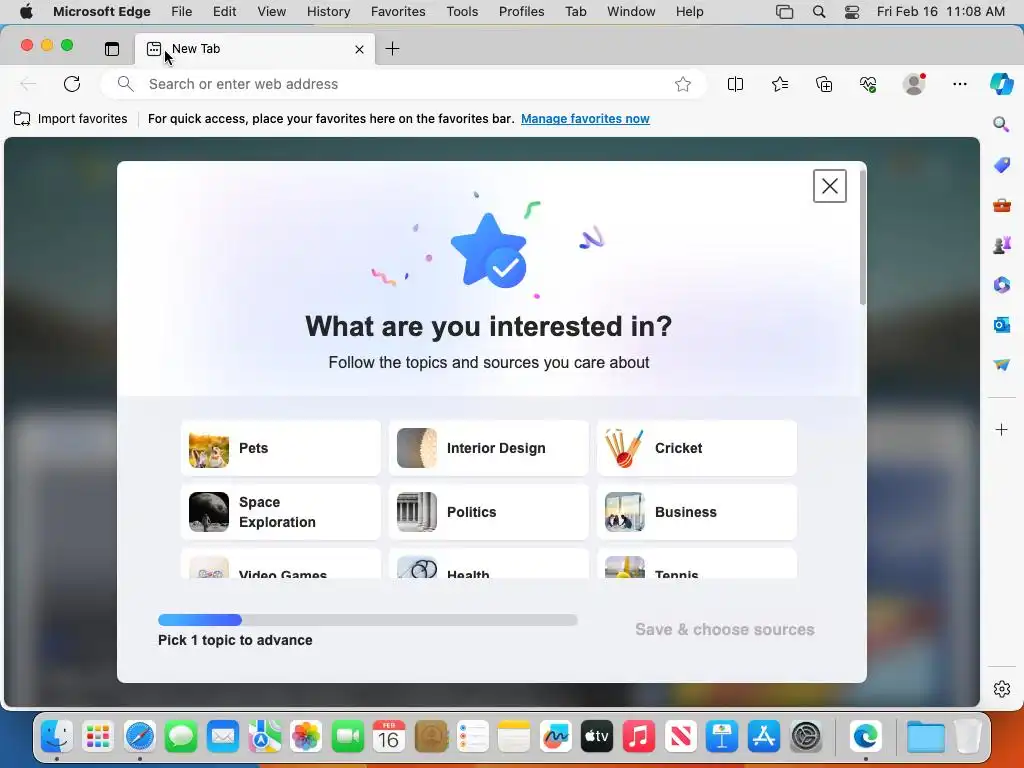Open sidebar Microsoft 365 icon
Screen dimensions: 1024x768
coord(1001,285)
